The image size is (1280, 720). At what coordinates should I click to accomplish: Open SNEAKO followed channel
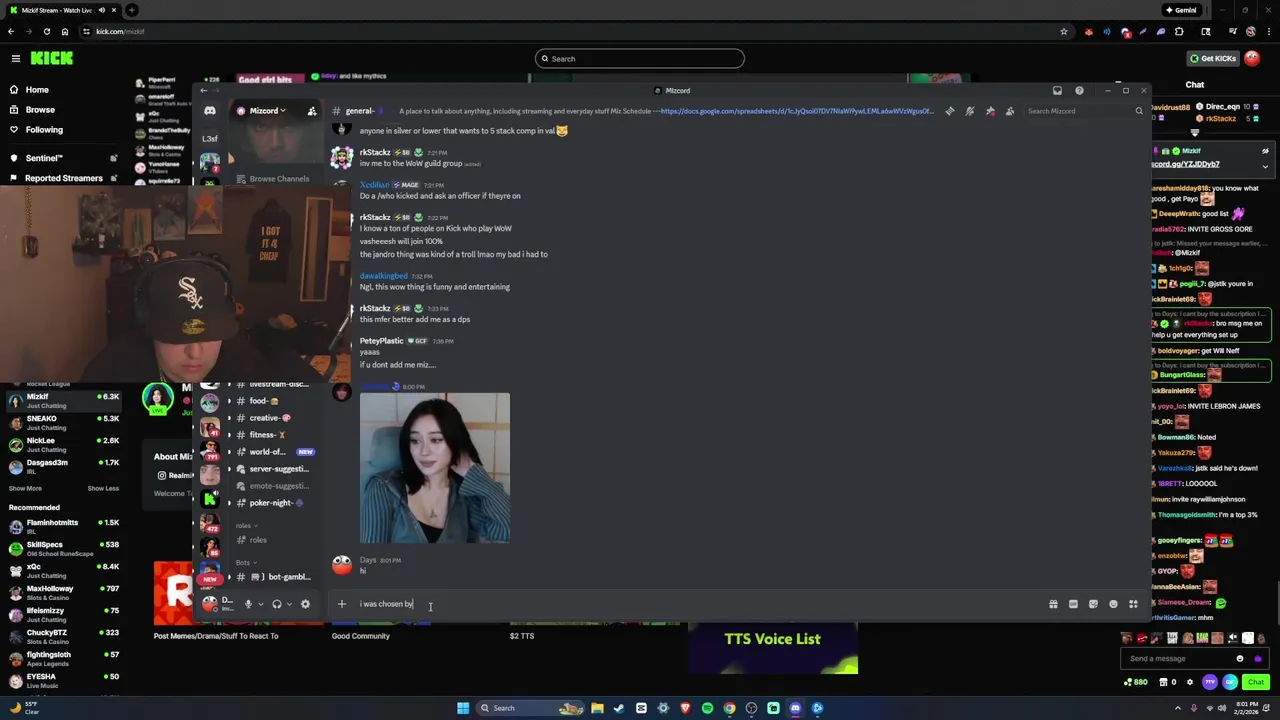[63, 422]
